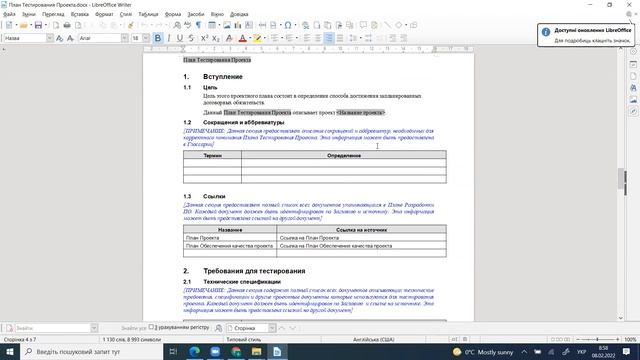Open Windows Start menu
Image resolution: width=640 pixels, height=360 pixels.
coord(10,352)
